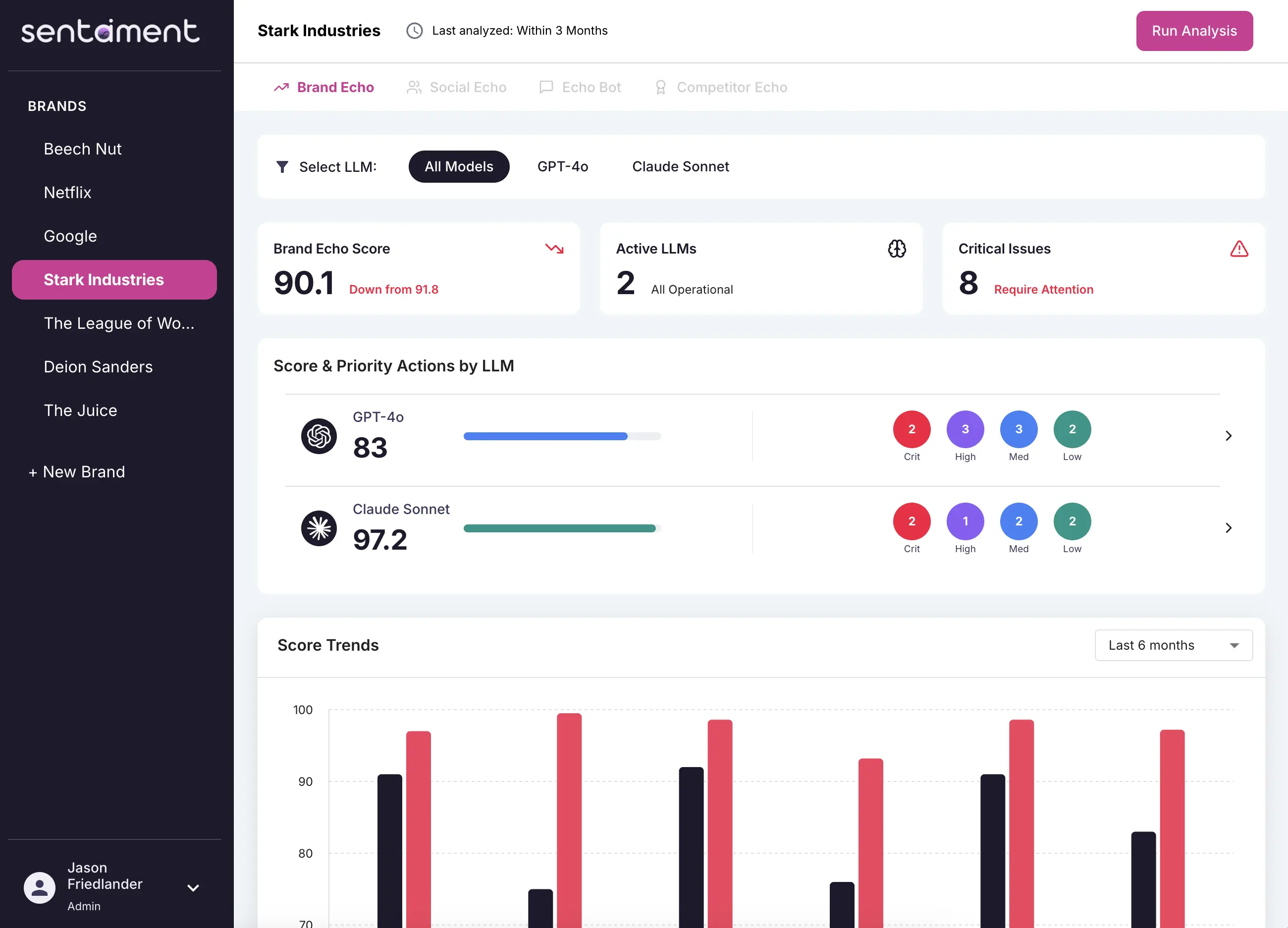Select Netflix brand in sidebar
1288x928 pixels.
[114, 193]
